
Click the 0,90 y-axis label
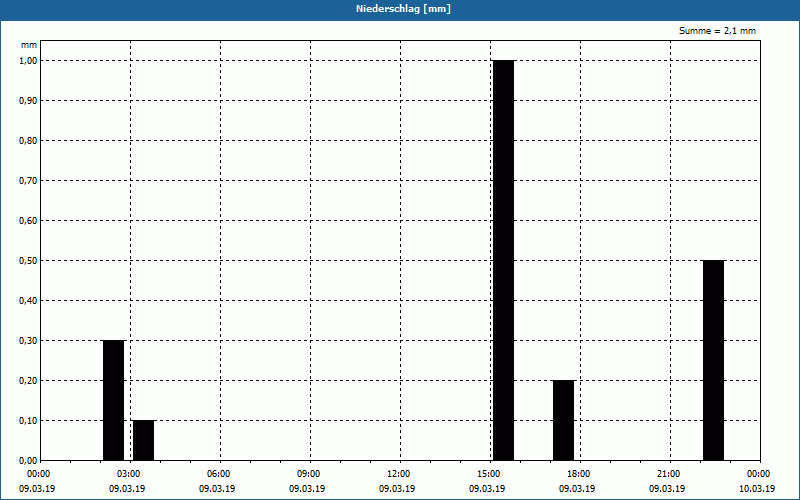pos(28,101)
